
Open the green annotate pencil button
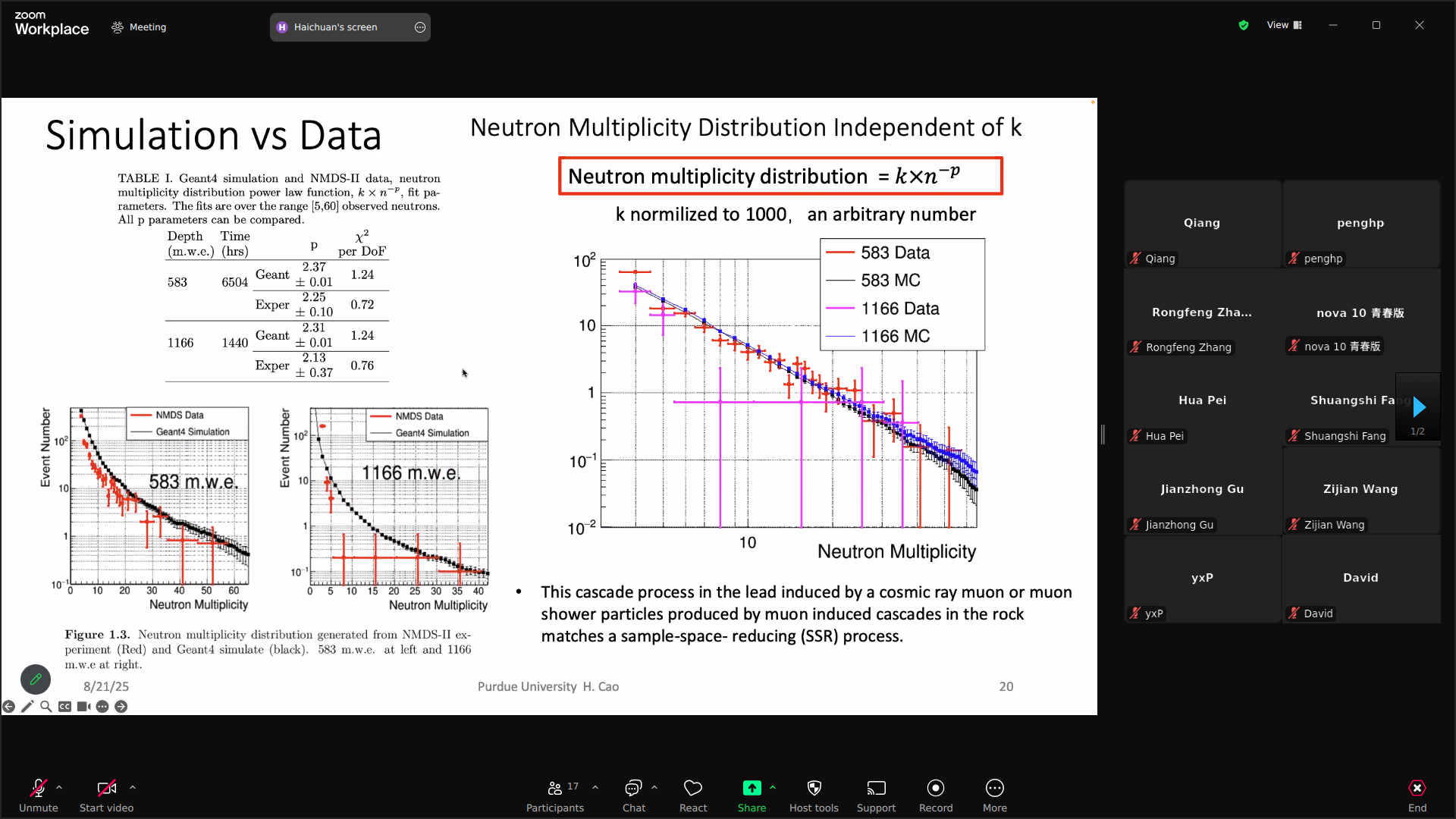click(x=36, y=679)
